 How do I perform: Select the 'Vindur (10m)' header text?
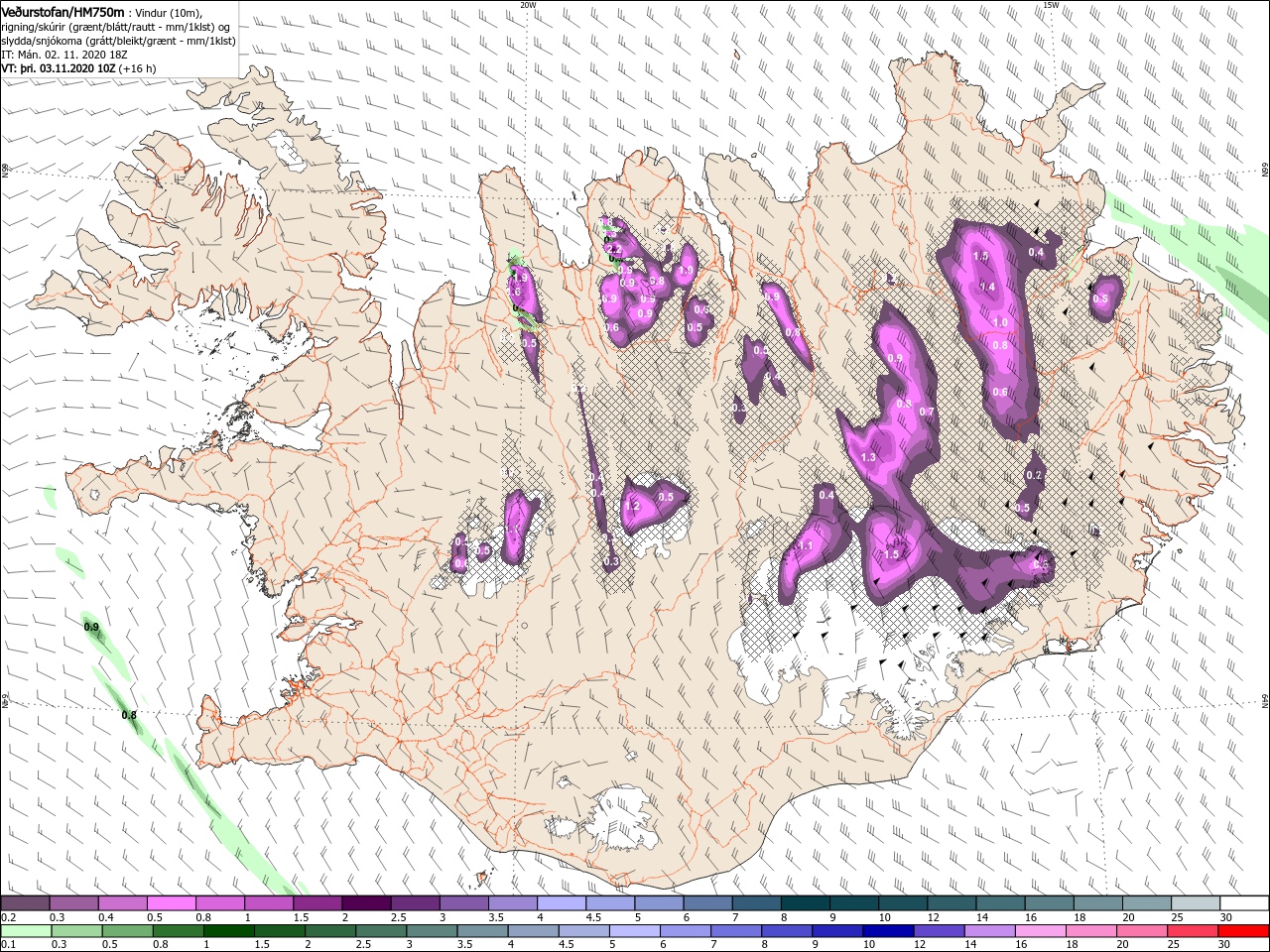(x=170, y=12)
